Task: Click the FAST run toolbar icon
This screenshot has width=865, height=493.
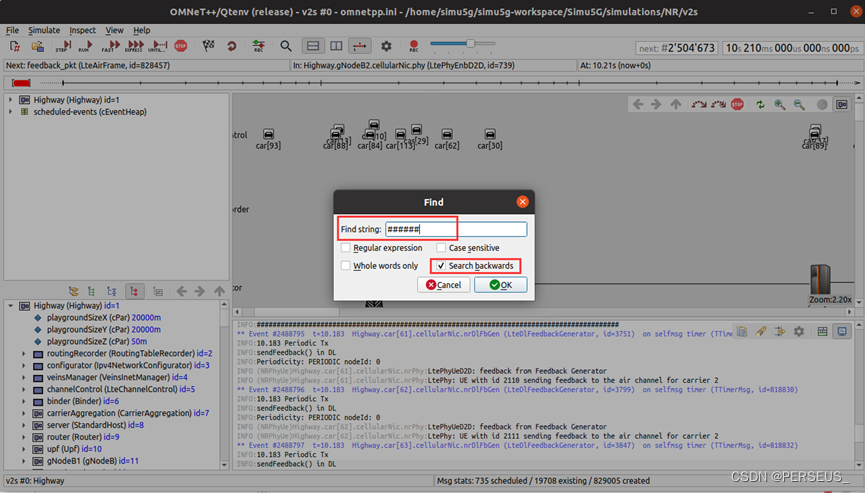Action: (111, 46)
